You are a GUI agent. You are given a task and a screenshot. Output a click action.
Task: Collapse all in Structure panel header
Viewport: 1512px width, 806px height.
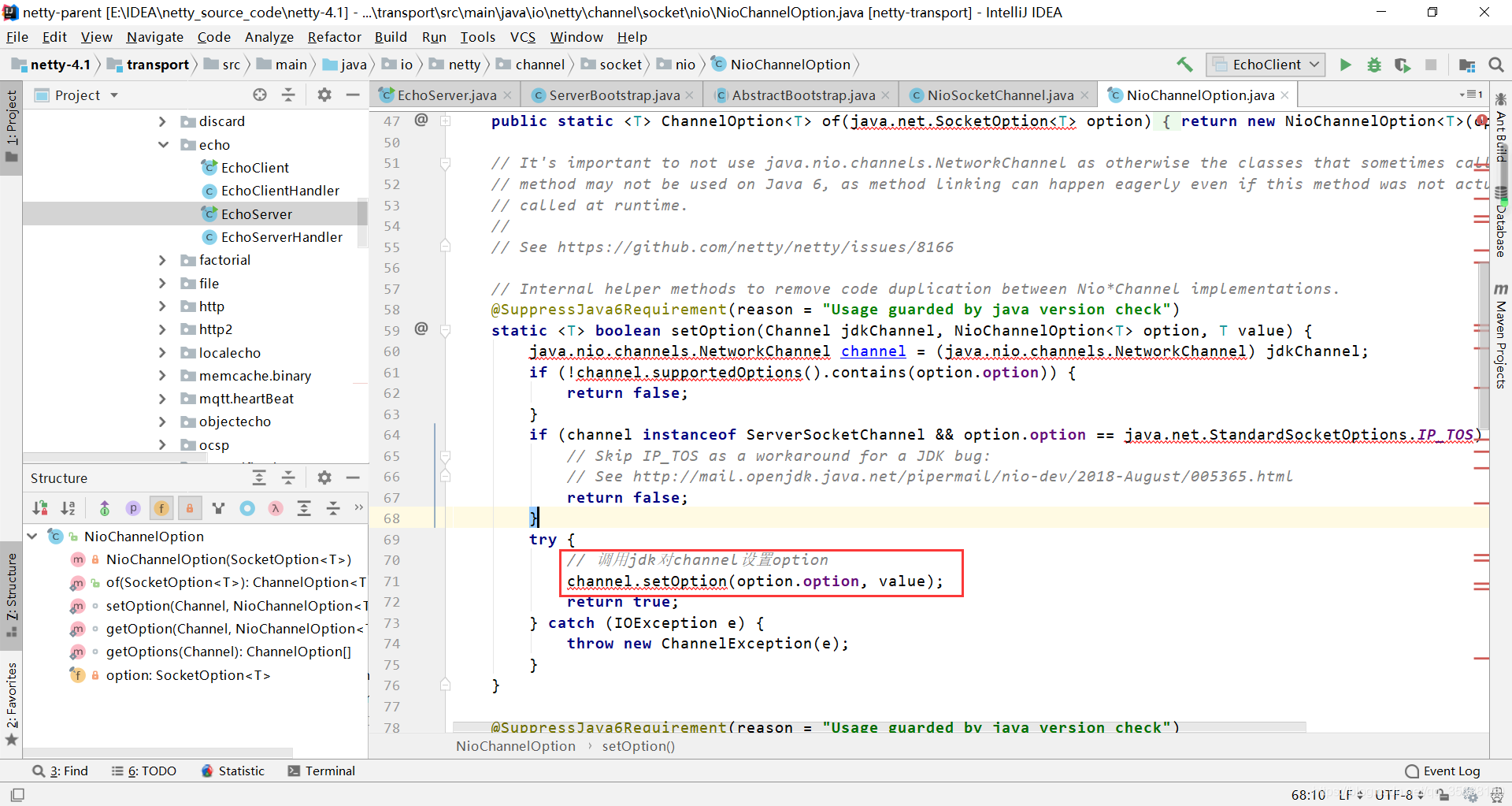[x=288, y=477]
